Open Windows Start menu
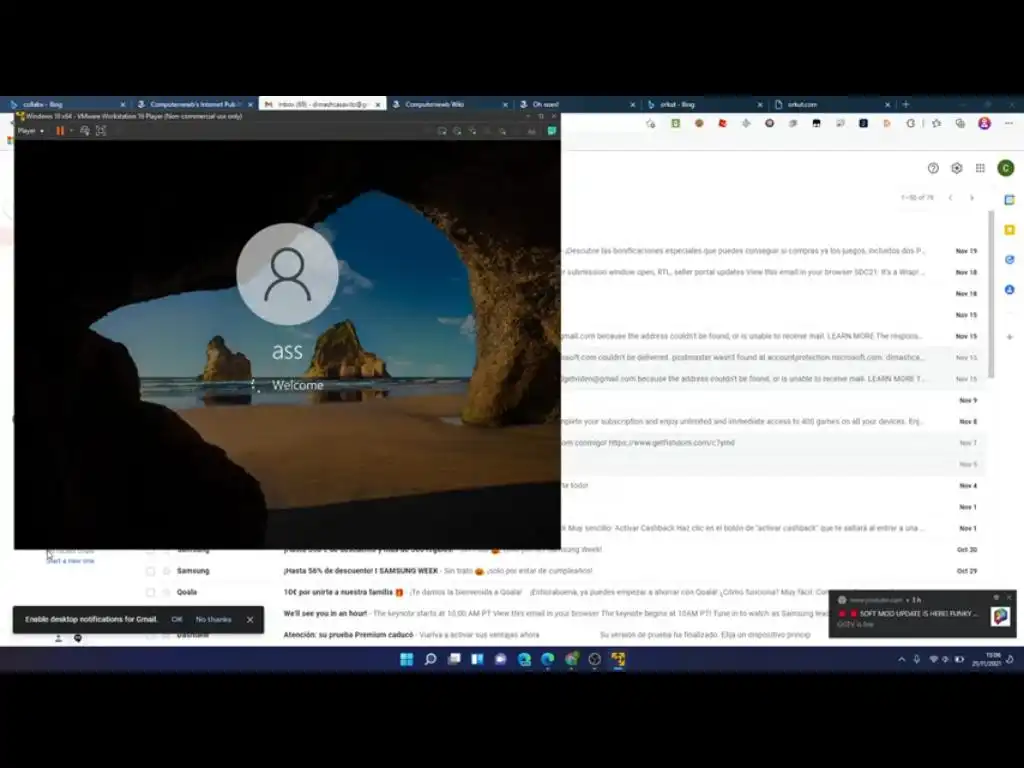This screenshot has width=1024, height=768. tap(406, 660)
